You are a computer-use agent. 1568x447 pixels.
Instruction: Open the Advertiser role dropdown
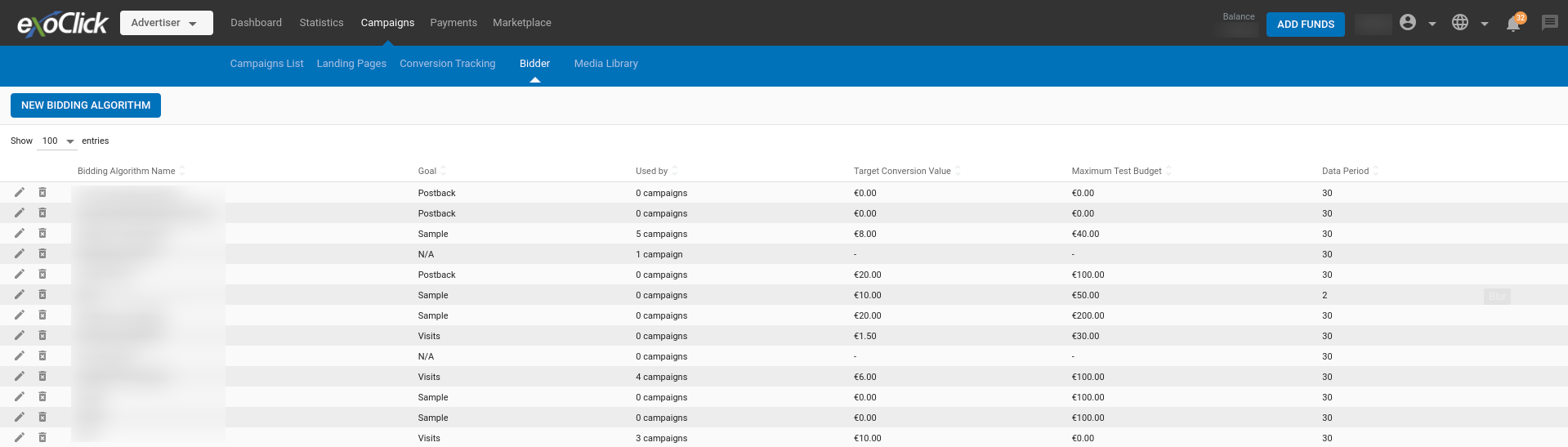pyautogui.click(x=166, y=23)
